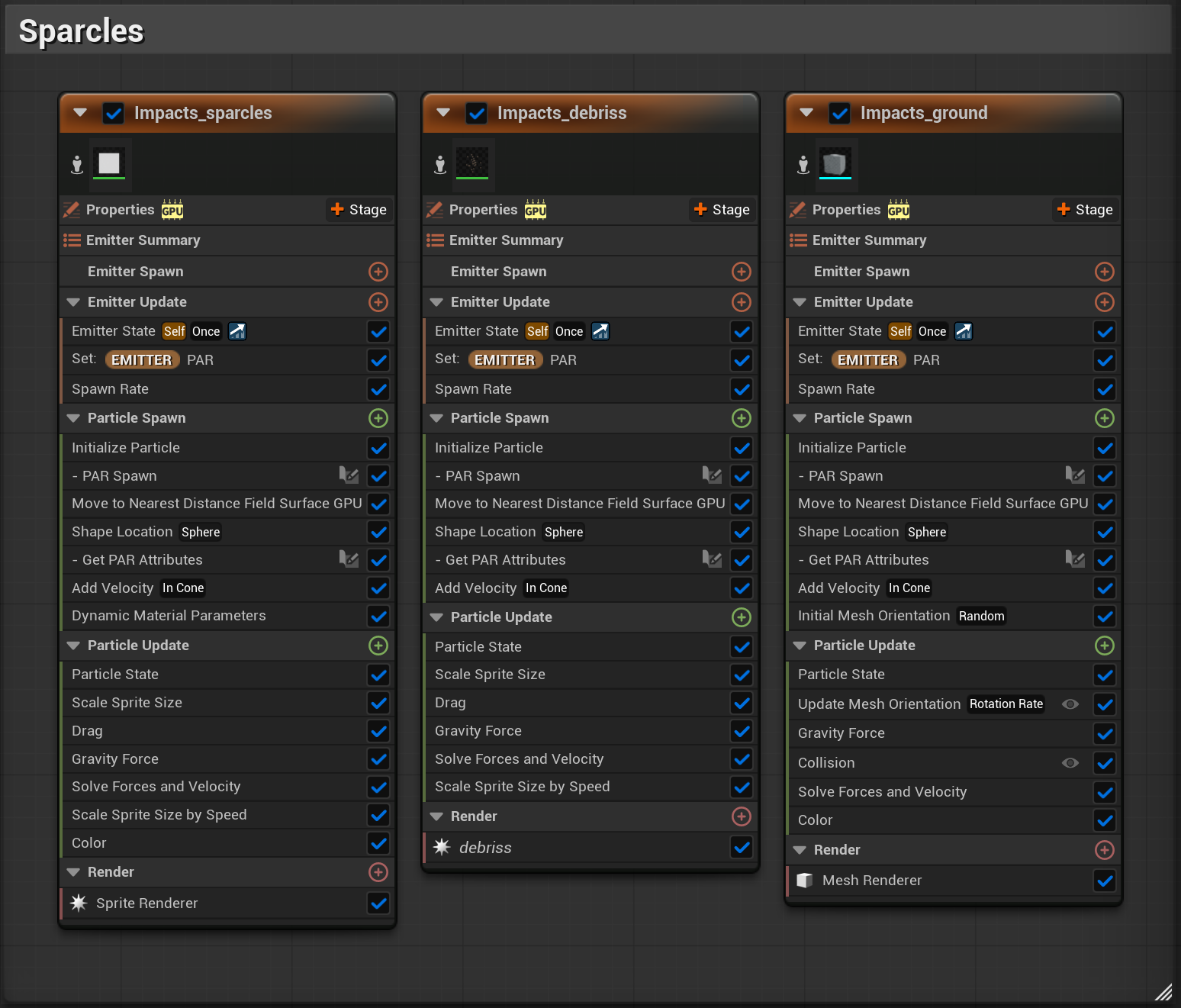Click simulation icon in Impacts_ground emitter header
This screenshot has height=1008, width=1181.
[x=803, y=164]
